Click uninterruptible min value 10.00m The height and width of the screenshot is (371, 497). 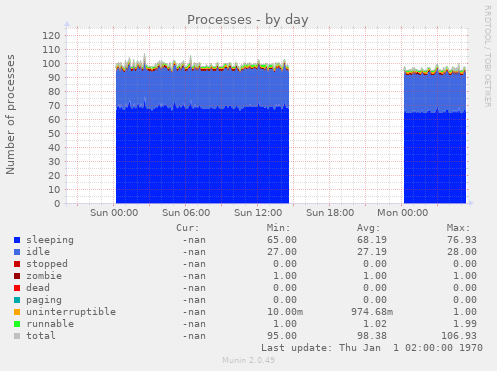[285, 312]
